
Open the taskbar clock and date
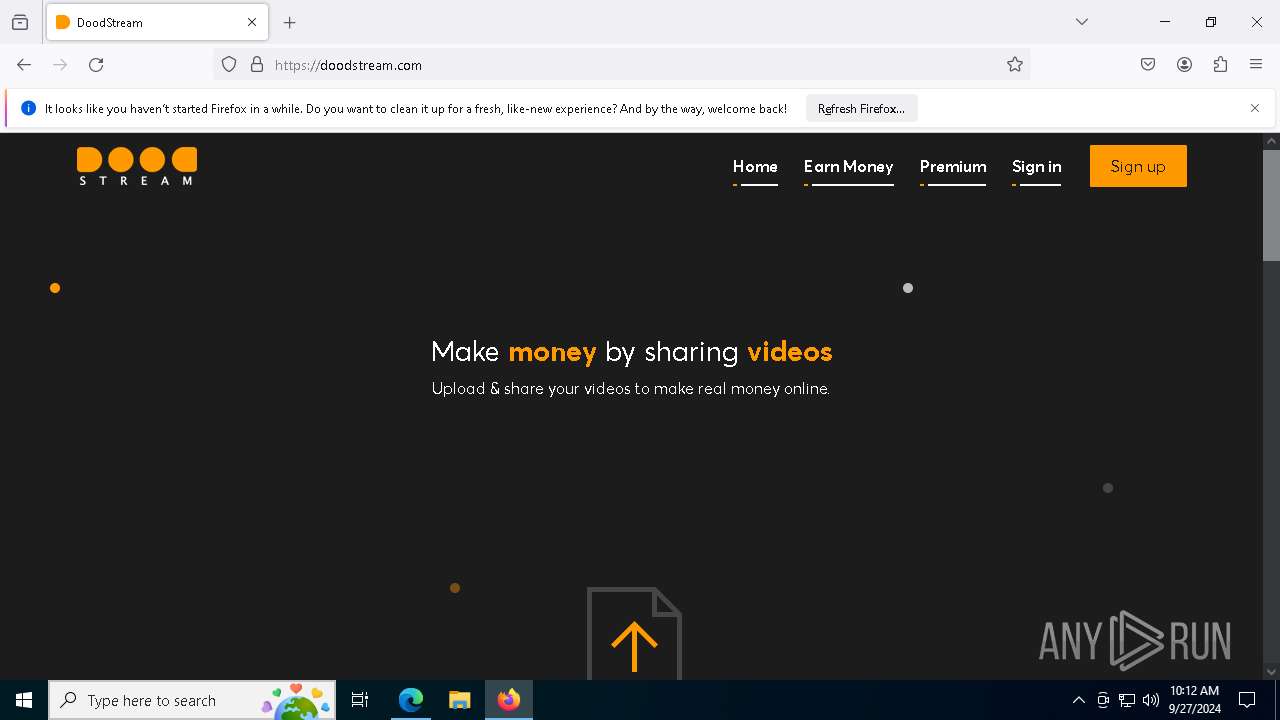point(1194,700)
